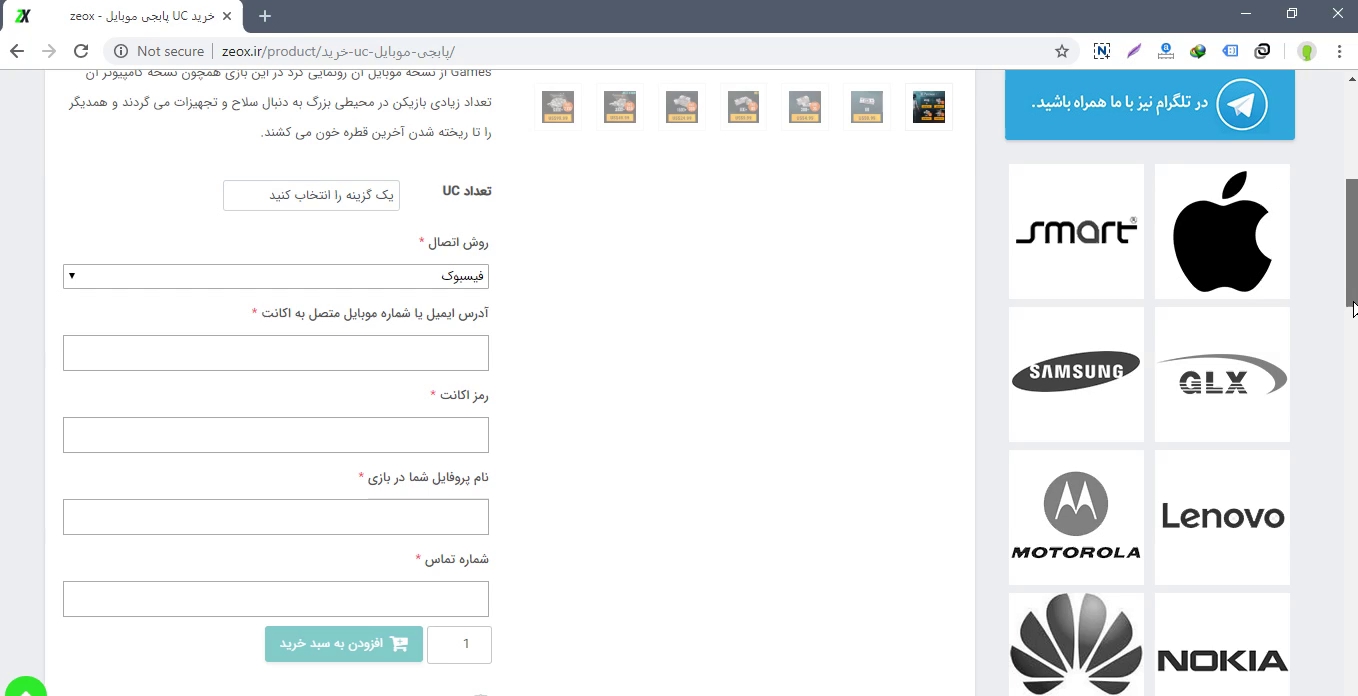Click the افزودن به سبد خرید button
This screenshot has width=1358, height=696.
(x=344, y=644)
